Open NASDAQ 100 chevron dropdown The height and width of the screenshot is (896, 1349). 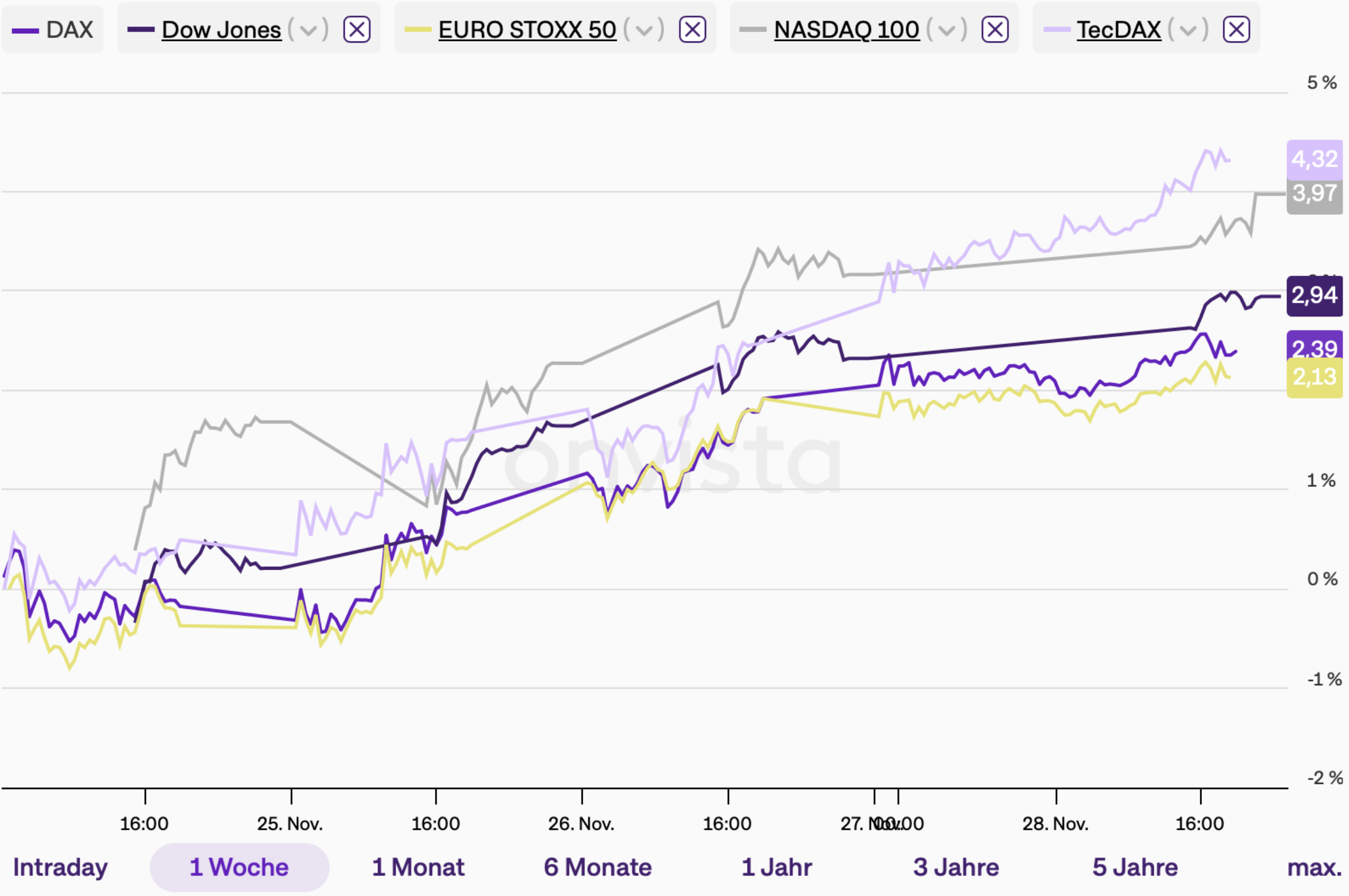tap(947, 30)
